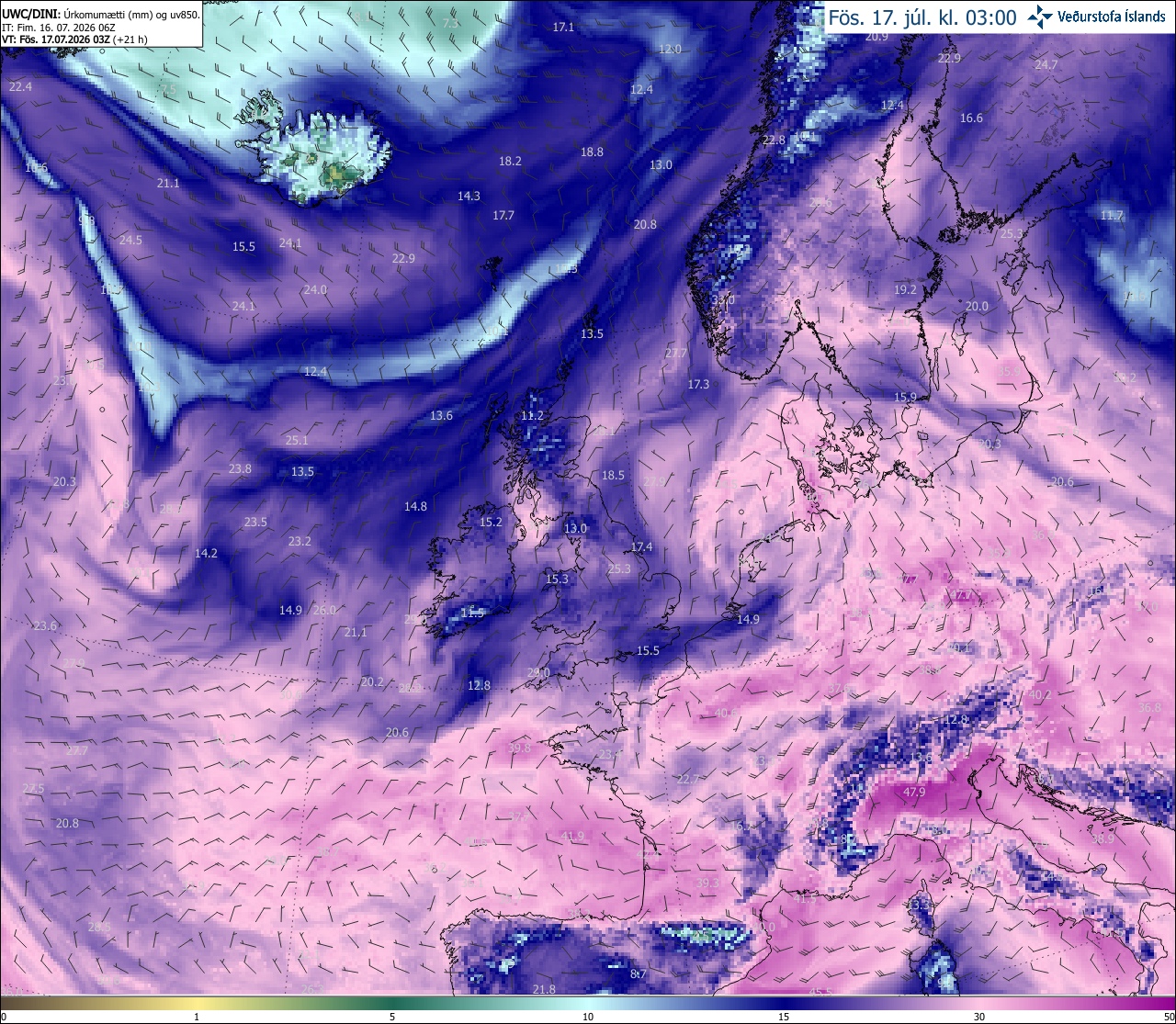The width and height of the screenshot is (1176, 1024).
Task: Select the 21.8 value label
Action: [544, 989]
